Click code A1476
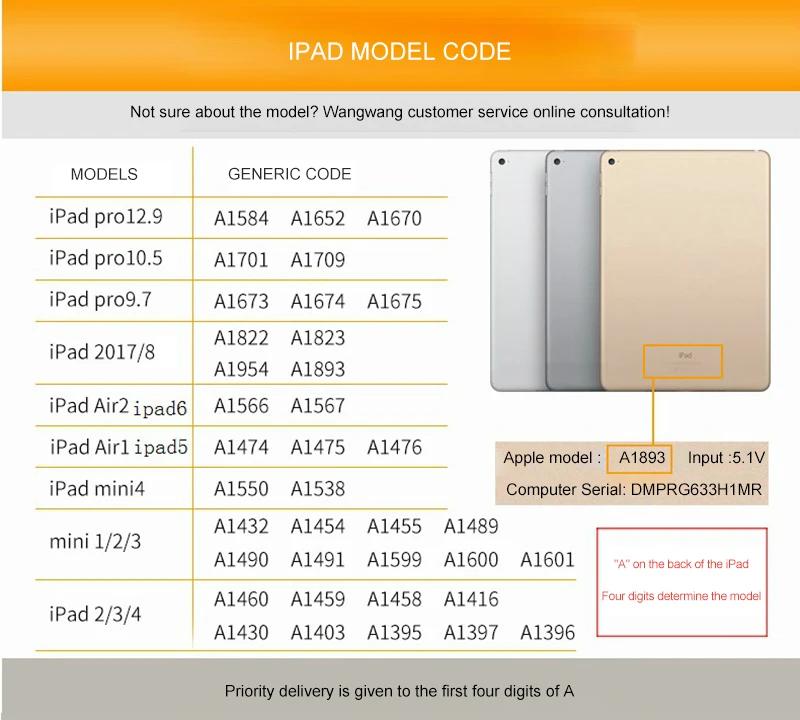The height and width of the screenshot is (720, 800). (394, 448)
